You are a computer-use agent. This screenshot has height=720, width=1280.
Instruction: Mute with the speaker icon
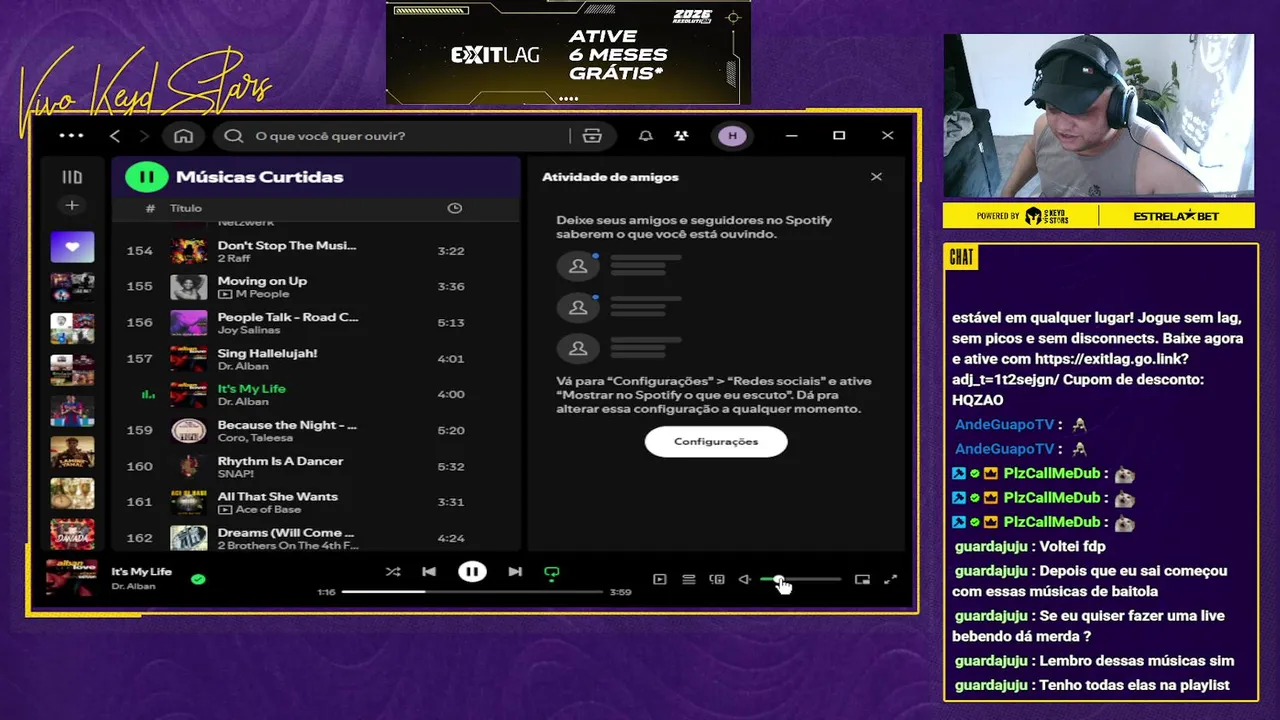point(744,579)
